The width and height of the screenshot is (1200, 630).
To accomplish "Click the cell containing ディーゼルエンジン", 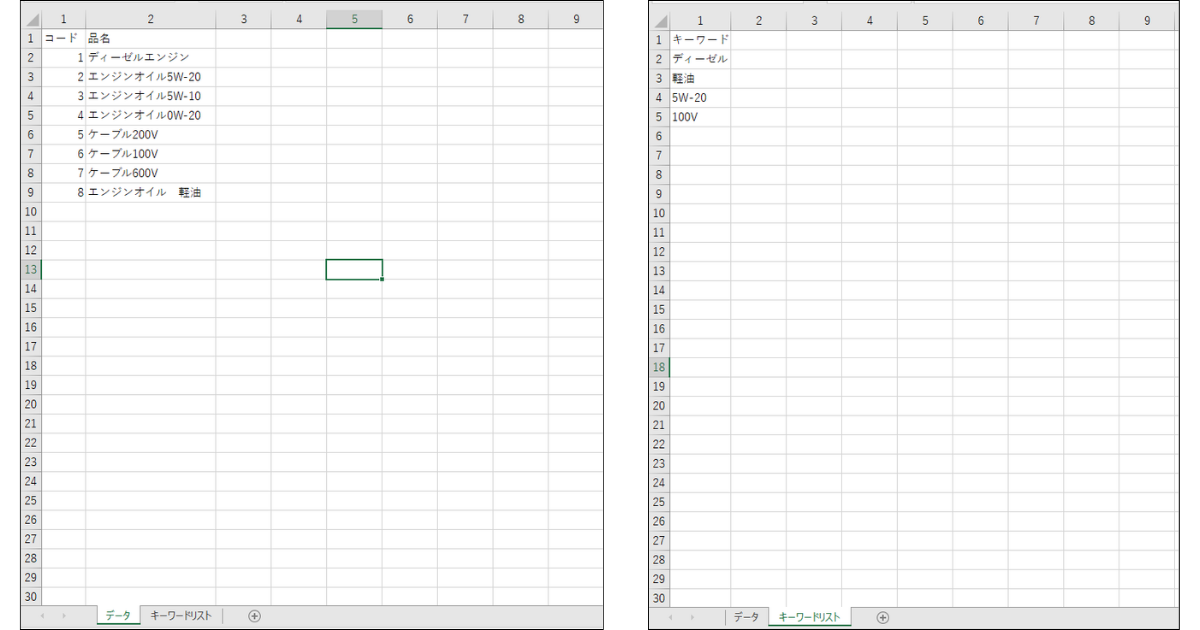I will [x=150, y=57].
